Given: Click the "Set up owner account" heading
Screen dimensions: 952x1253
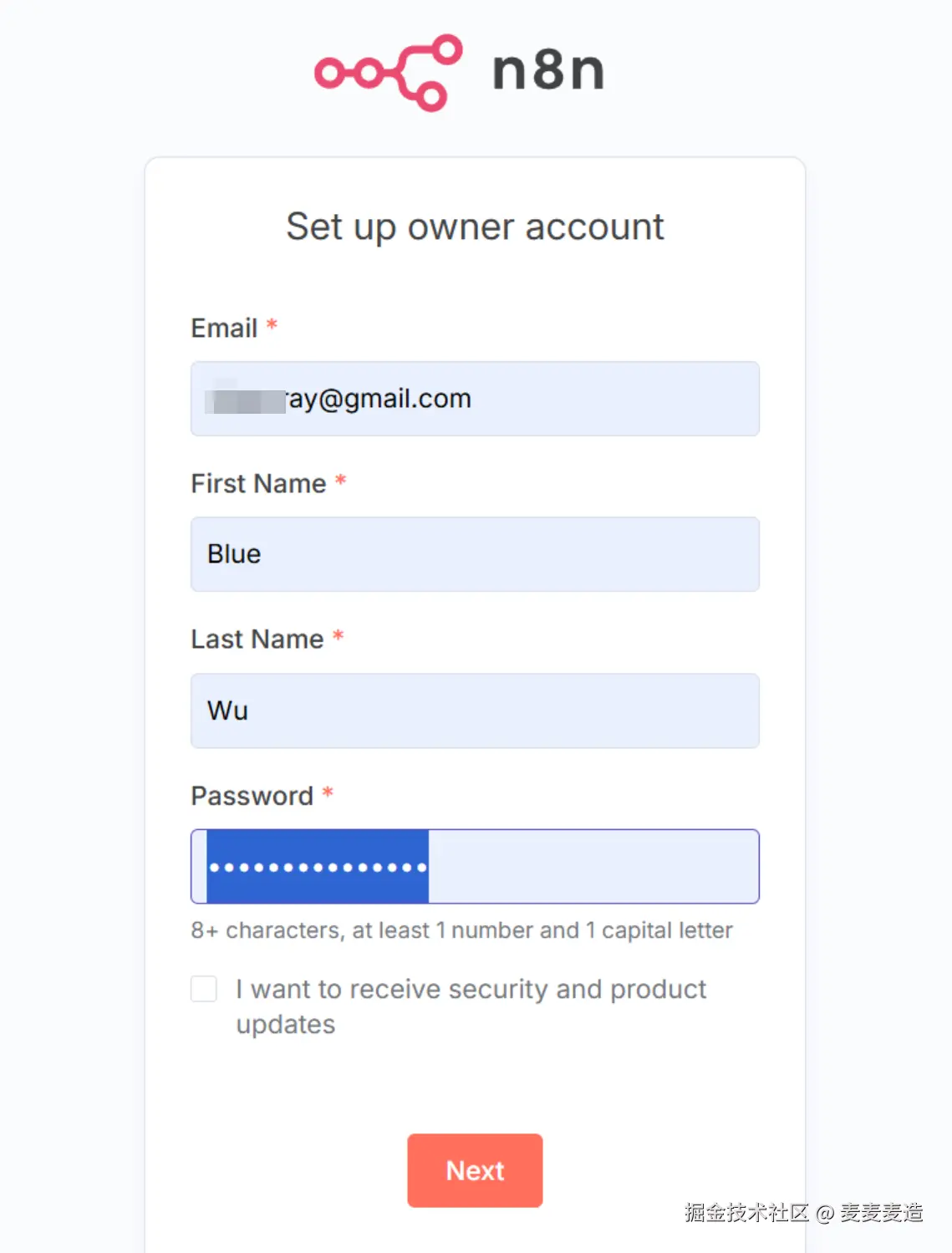Looking at the screenshot, I should pos(475,227).
